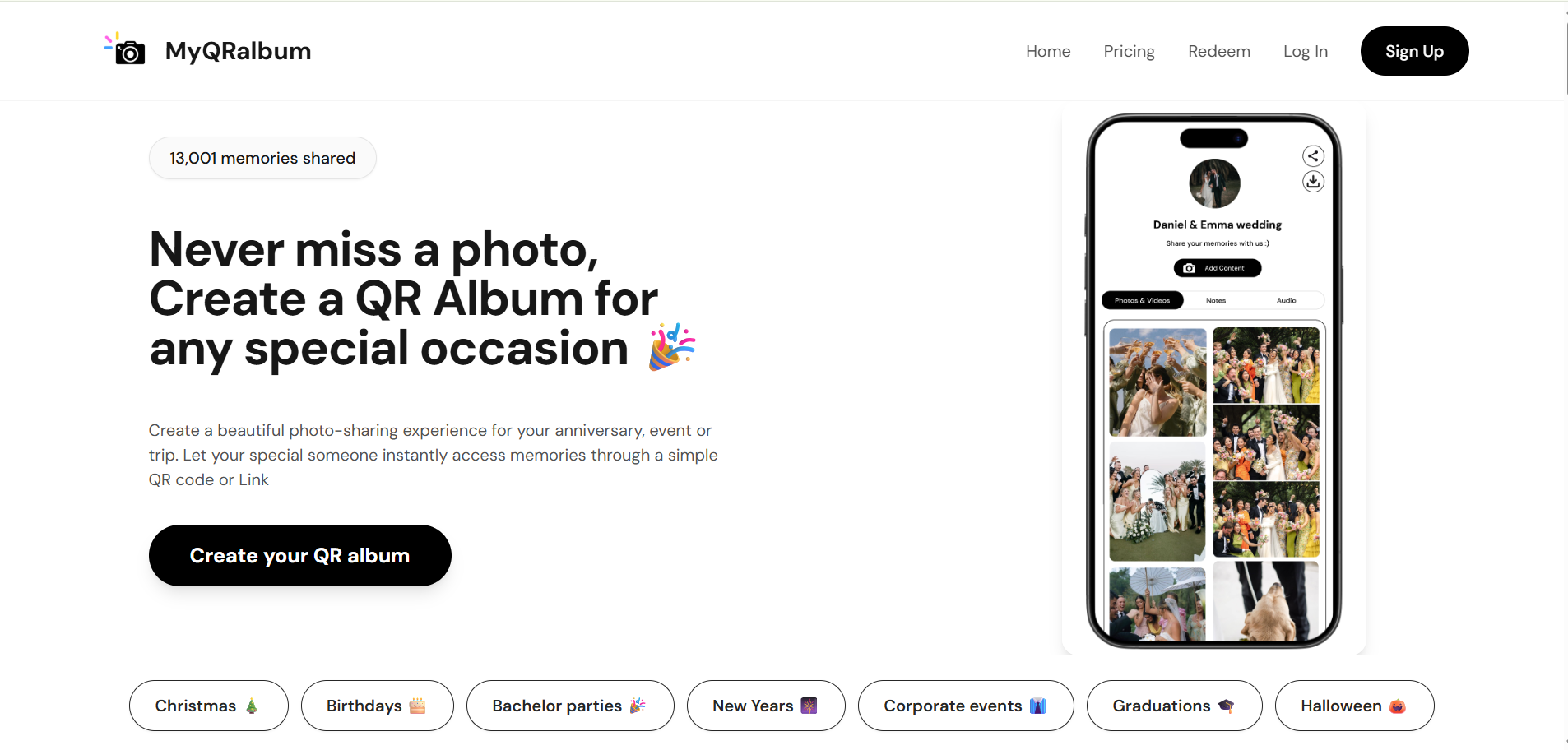The height and width of the screenshot is (750, 1568).
Task: Tap the download icon on phone mockup
Action: tap(1313, 182)
